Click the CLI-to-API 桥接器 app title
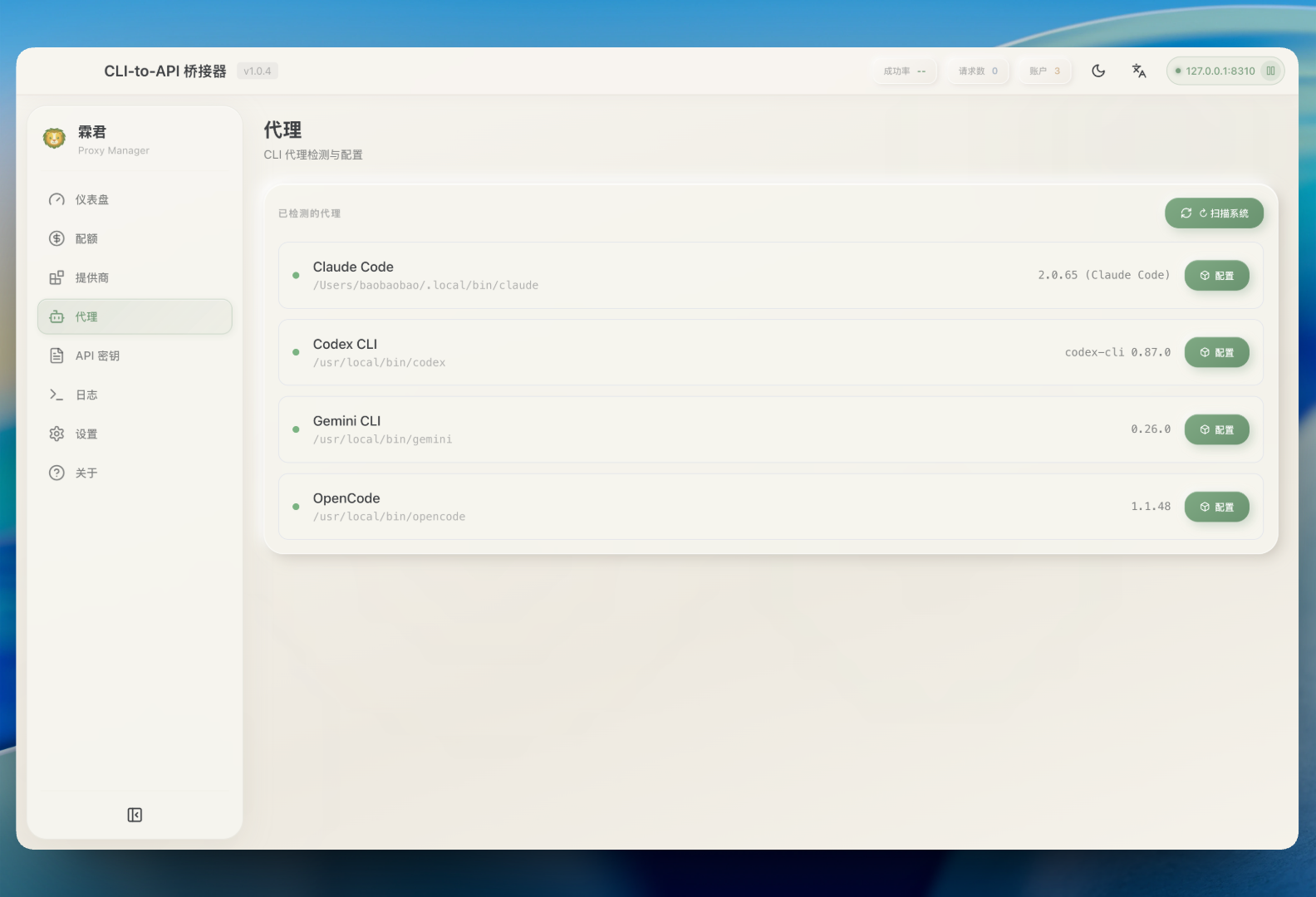This screenshot has height=897, width=1316. click(x=165, y=71)
